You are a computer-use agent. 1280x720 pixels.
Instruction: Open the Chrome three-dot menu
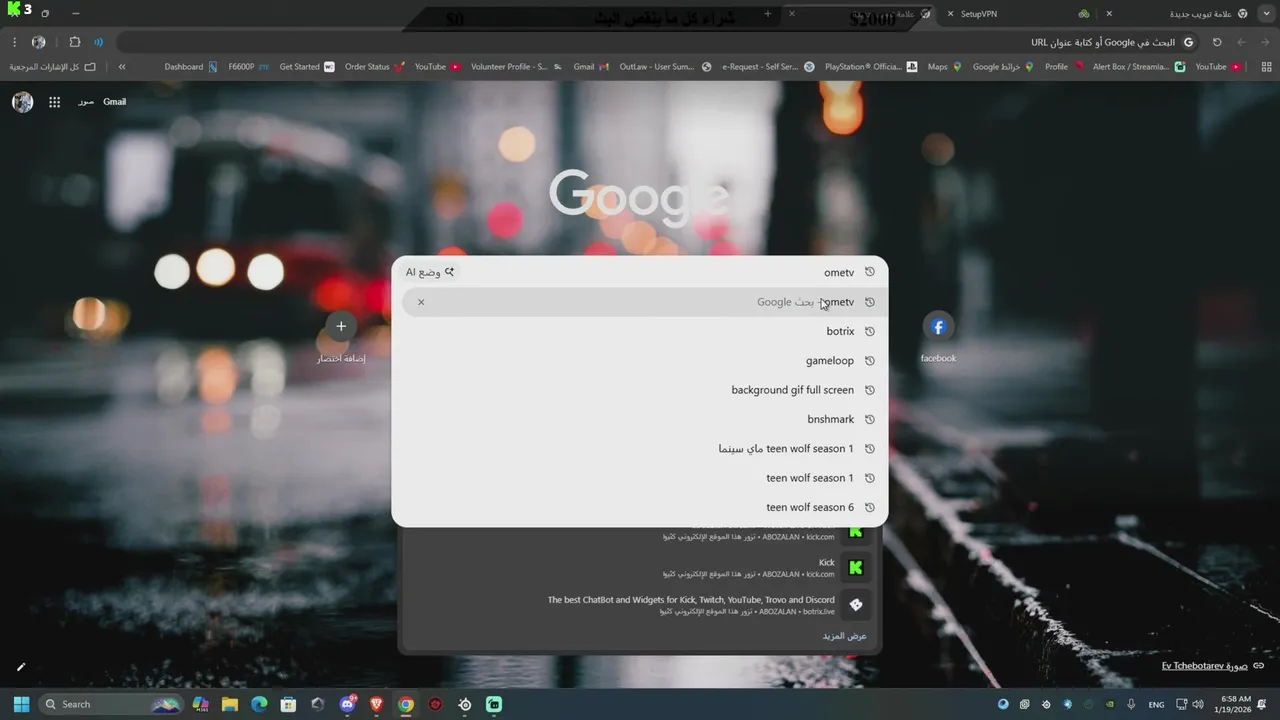[14, 42]
